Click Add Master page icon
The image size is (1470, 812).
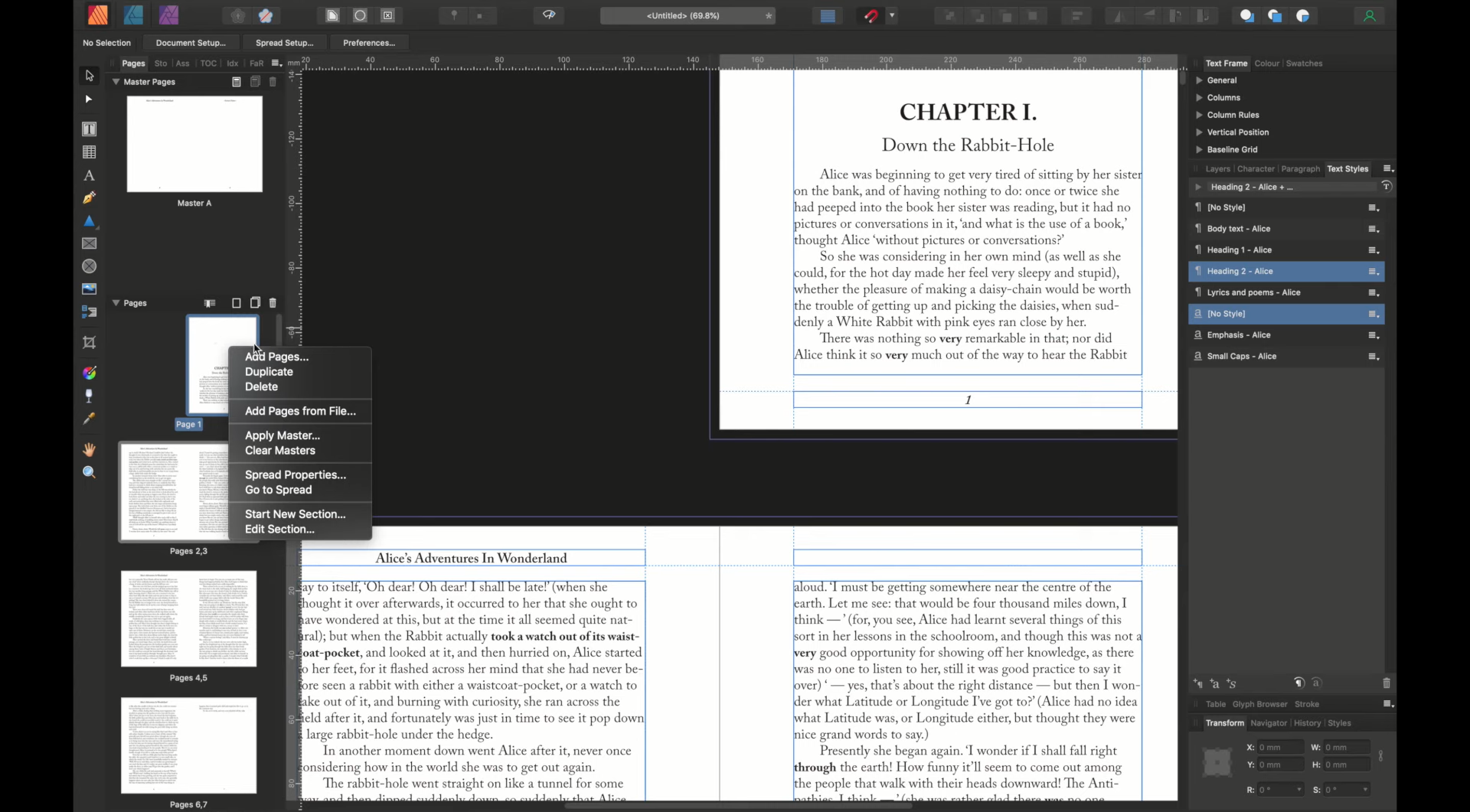pos(237,82)
